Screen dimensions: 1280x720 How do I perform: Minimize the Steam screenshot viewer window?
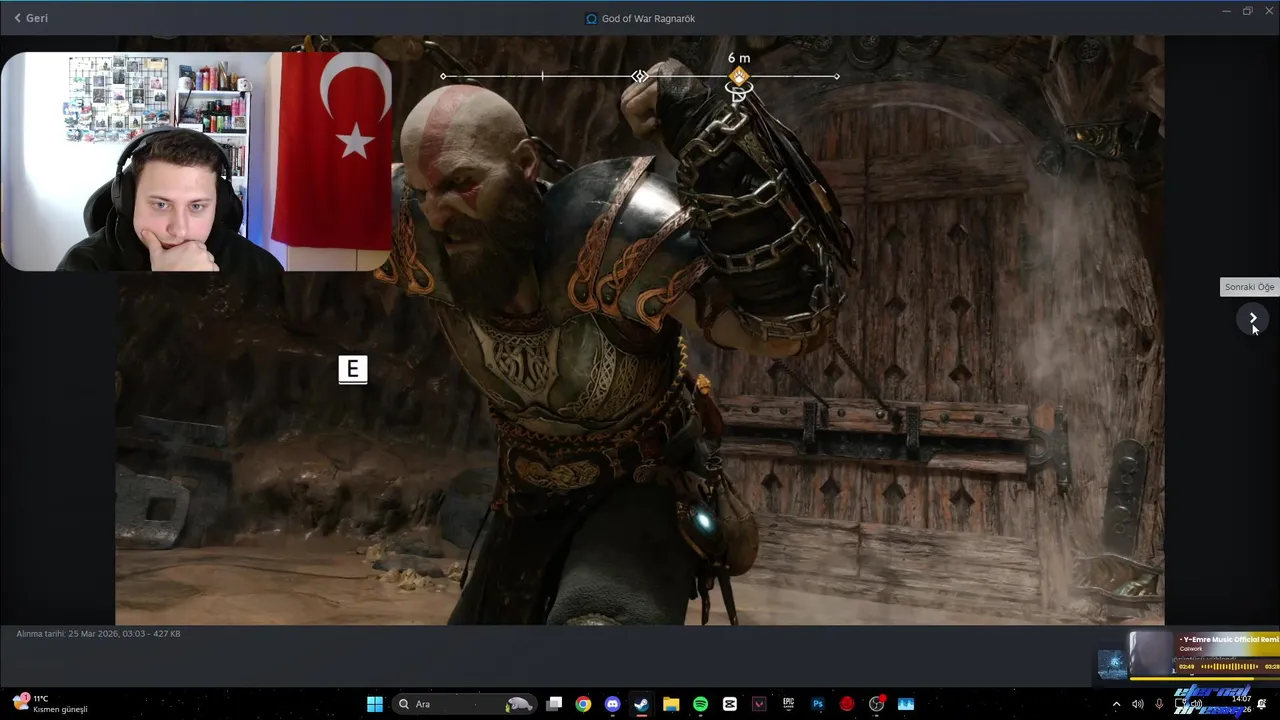pyautogui.click(x=1226, y=11)
